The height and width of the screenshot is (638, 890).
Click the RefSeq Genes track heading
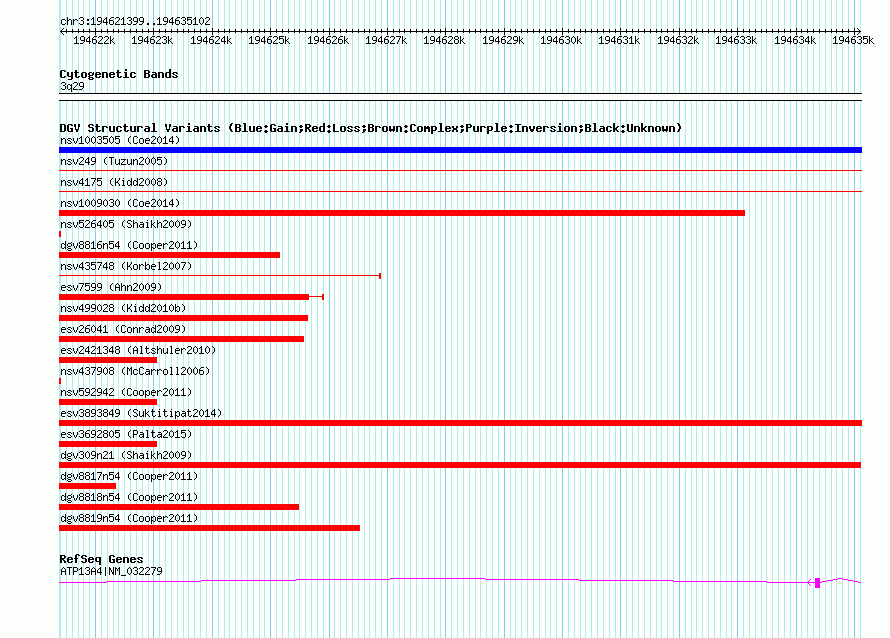click(101, 559)
